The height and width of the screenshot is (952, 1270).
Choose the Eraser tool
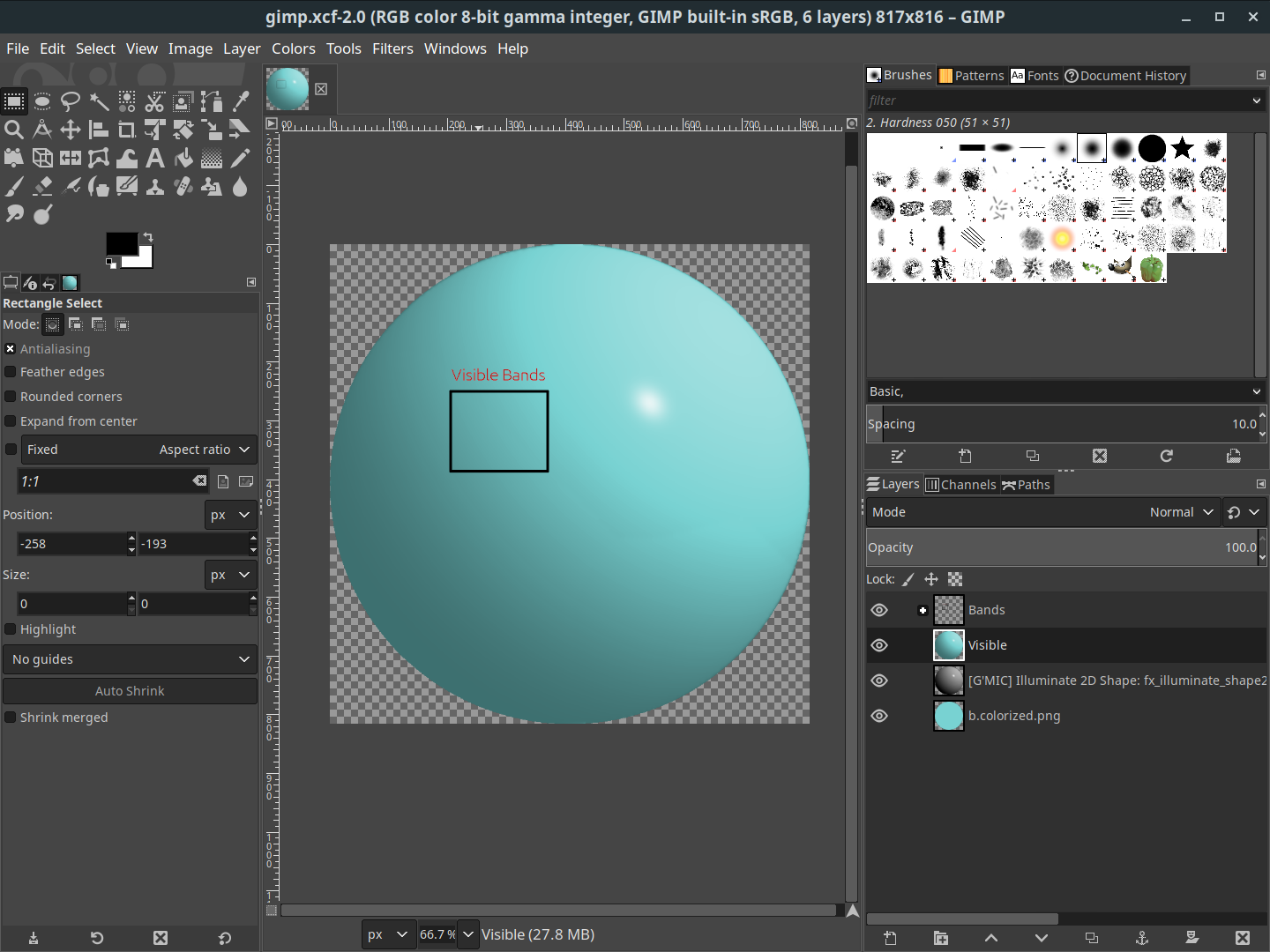42,187
